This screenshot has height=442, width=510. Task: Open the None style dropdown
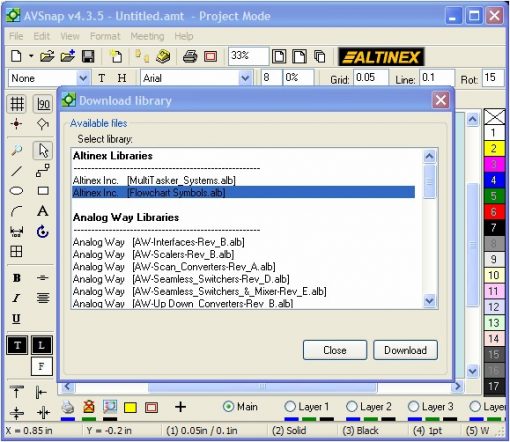(x=83, y=79)
